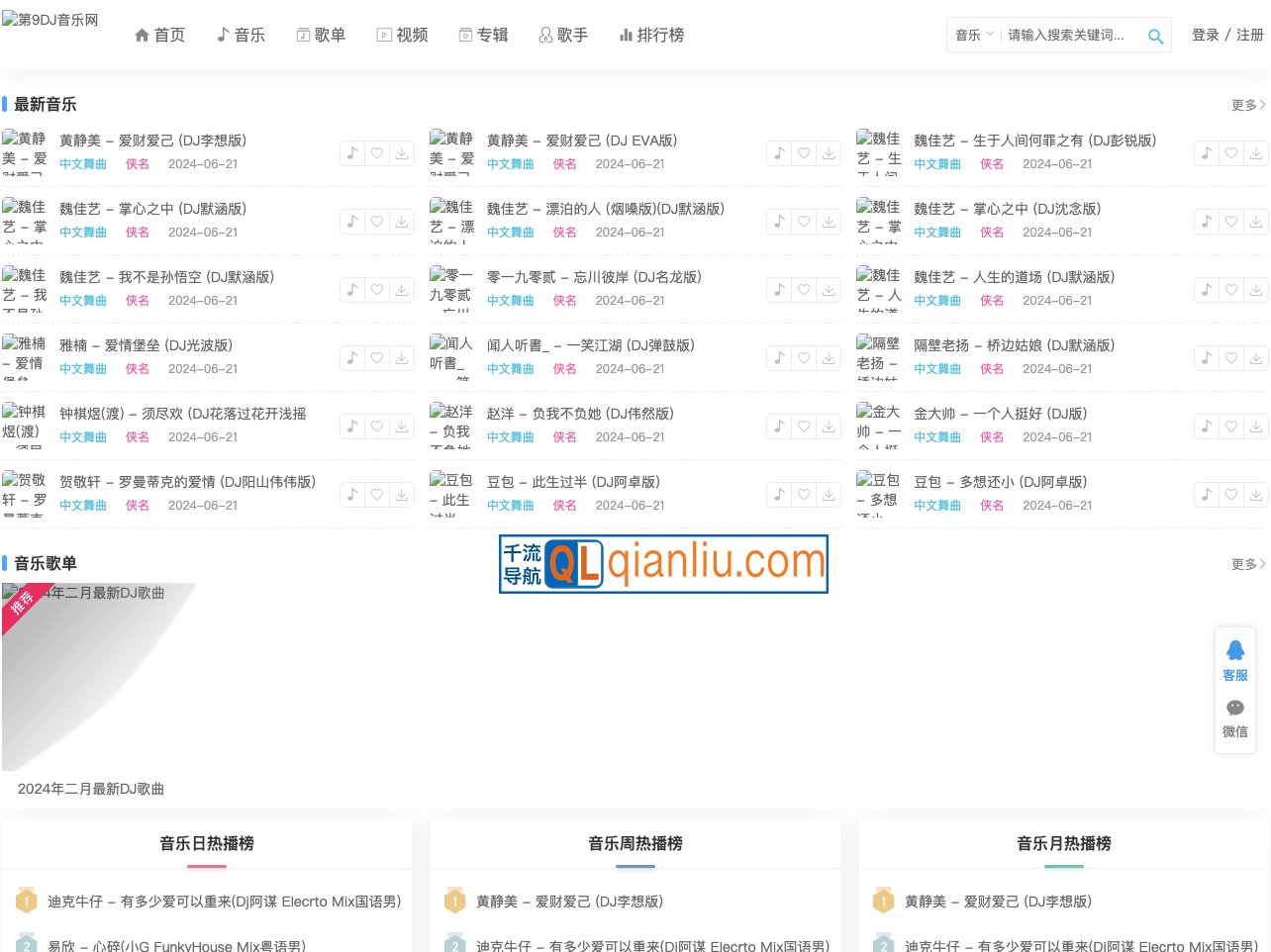Click the search magnifier icon

[1155, 36]
